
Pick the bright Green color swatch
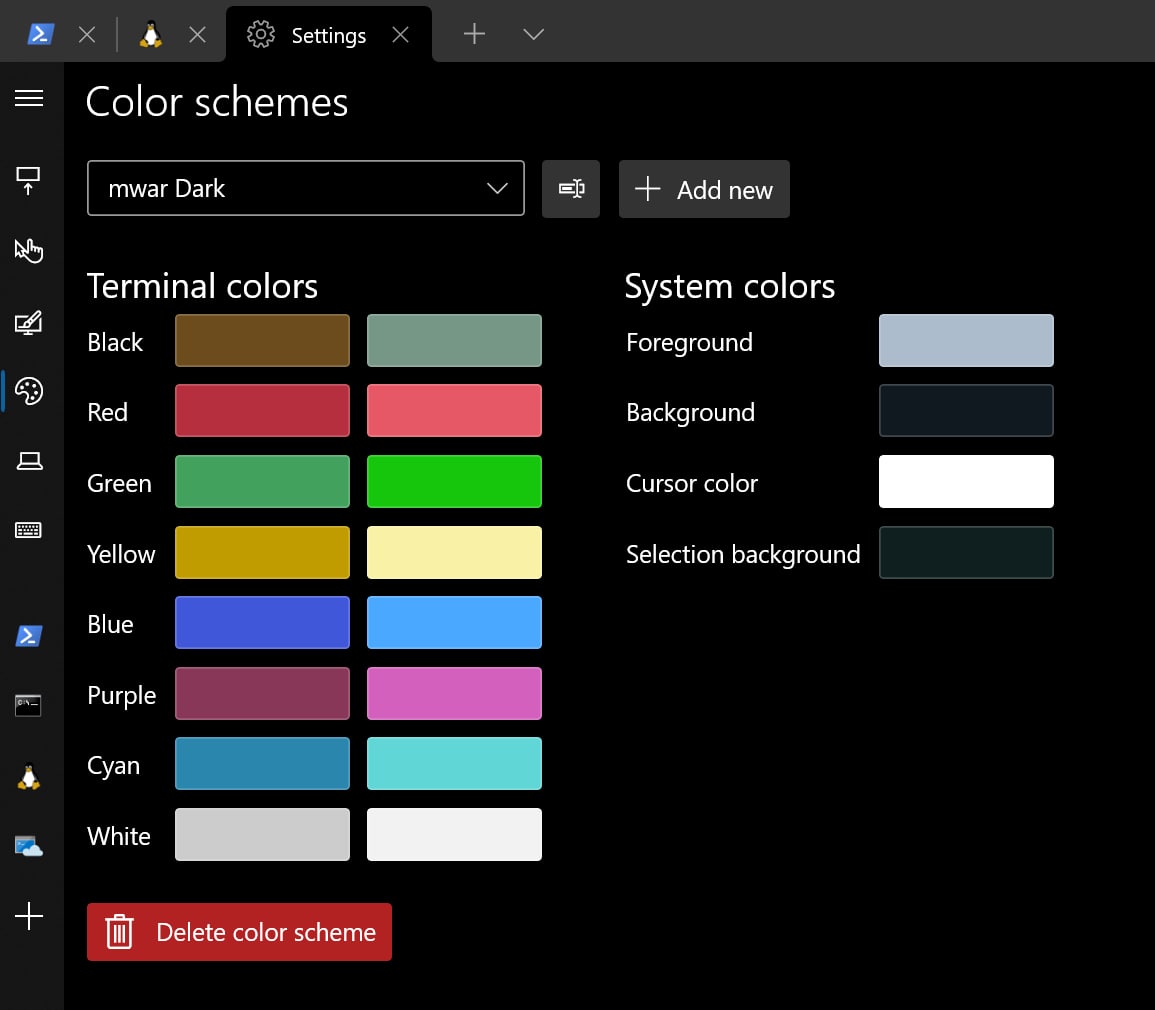click(454, 482)
